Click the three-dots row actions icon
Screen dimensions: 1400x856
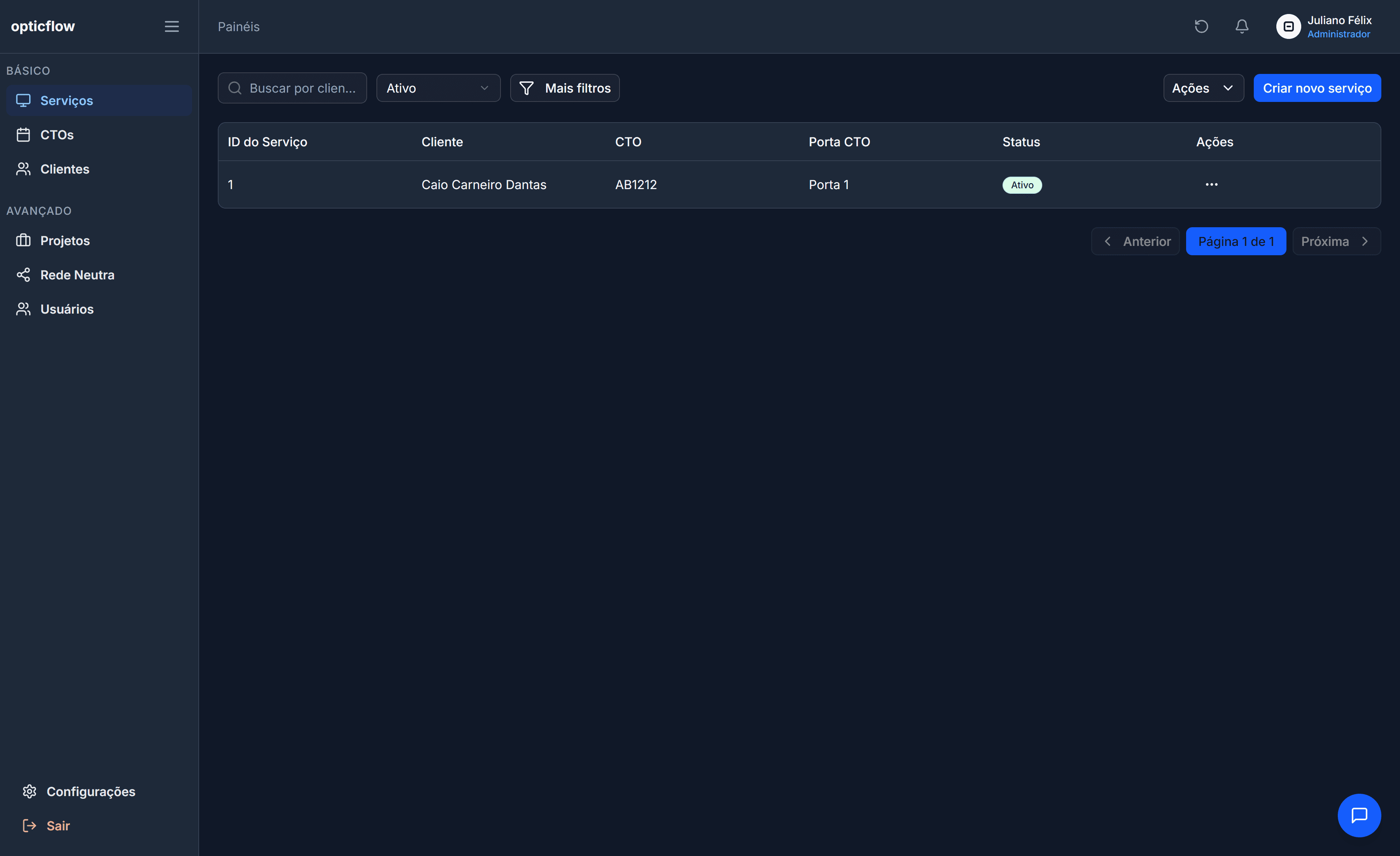tap(1211, 185)
